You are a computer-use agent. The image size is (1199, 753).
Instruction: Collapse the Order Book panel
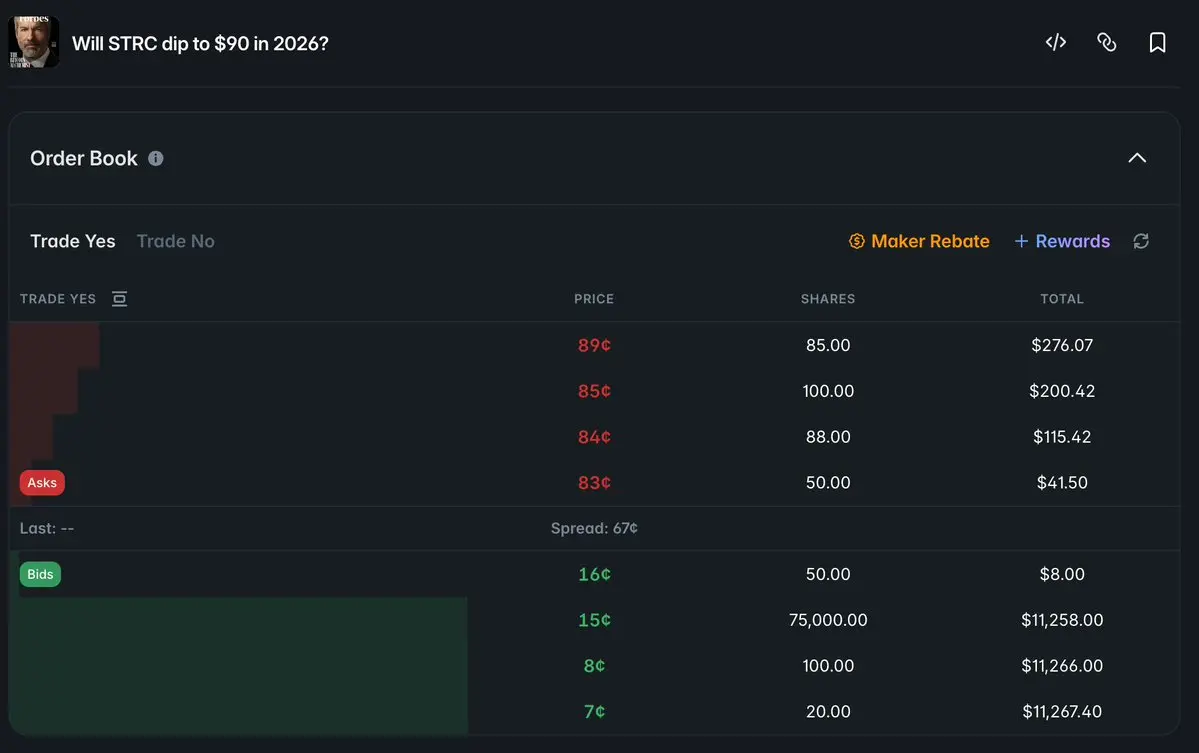[1137, 158]
